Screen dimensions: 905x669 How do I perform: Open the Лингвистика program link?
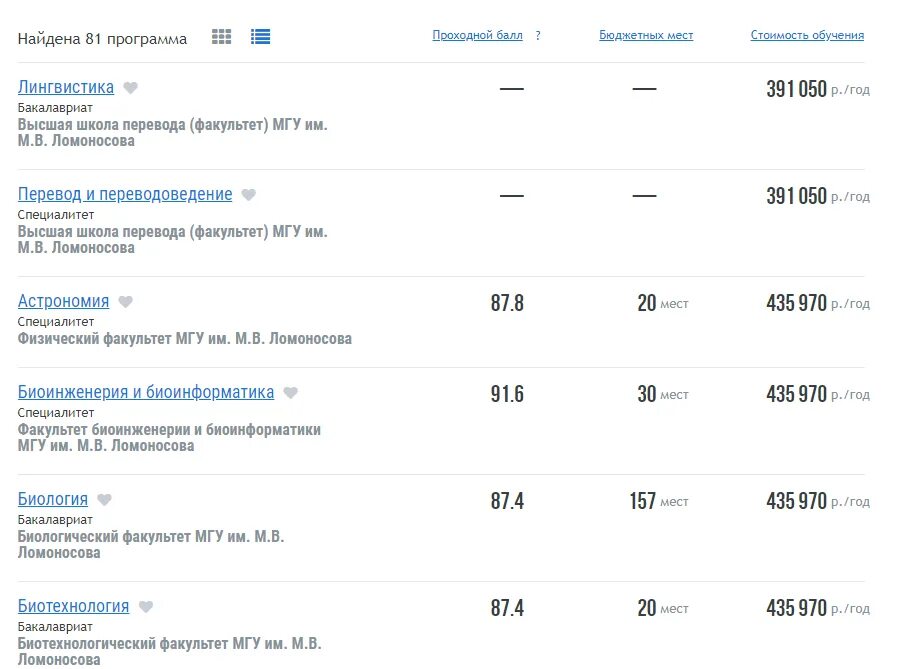click(x=66, y=87)
